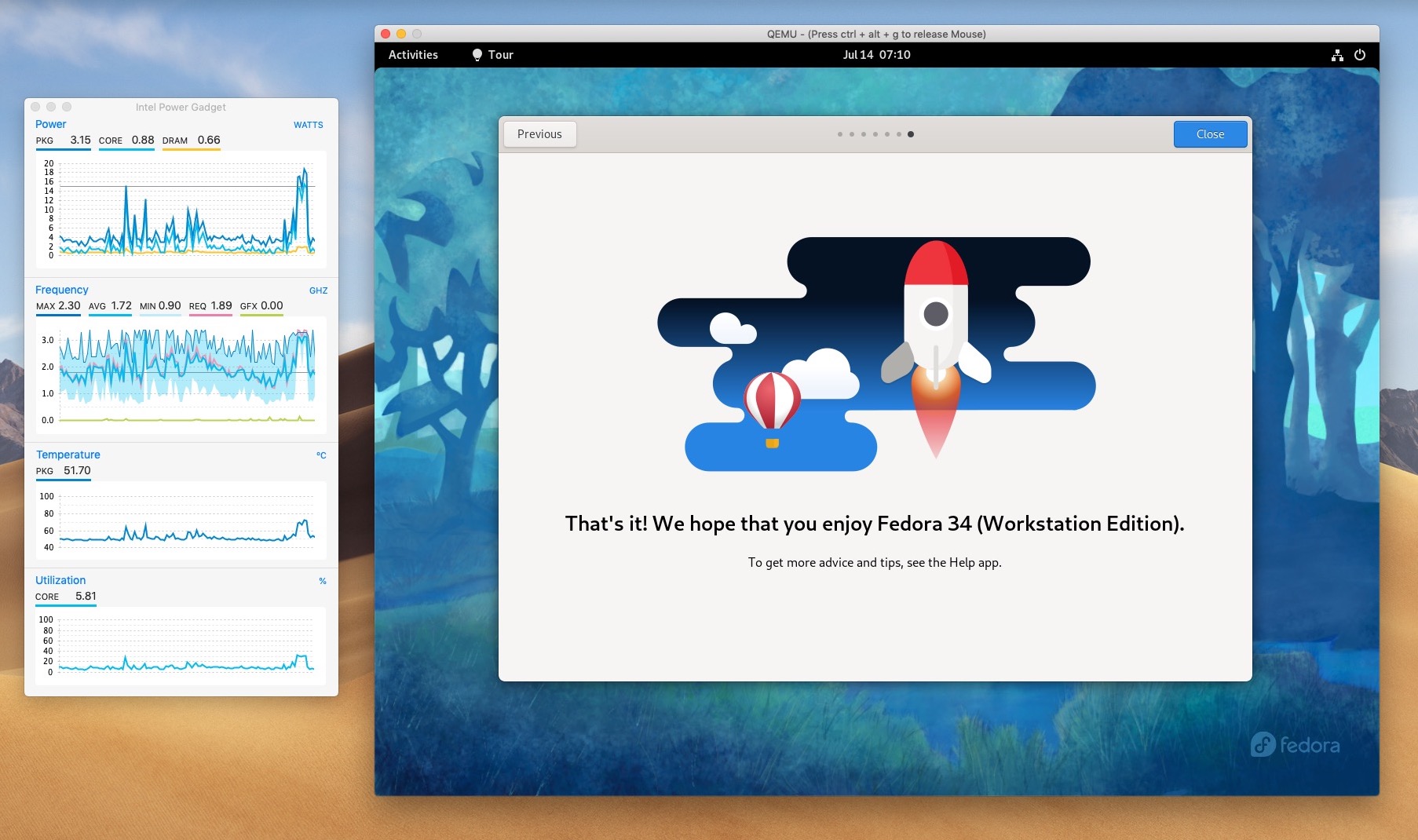Click the GFX 0.00 frequency value
The image size is (1418, 840).
261,306
